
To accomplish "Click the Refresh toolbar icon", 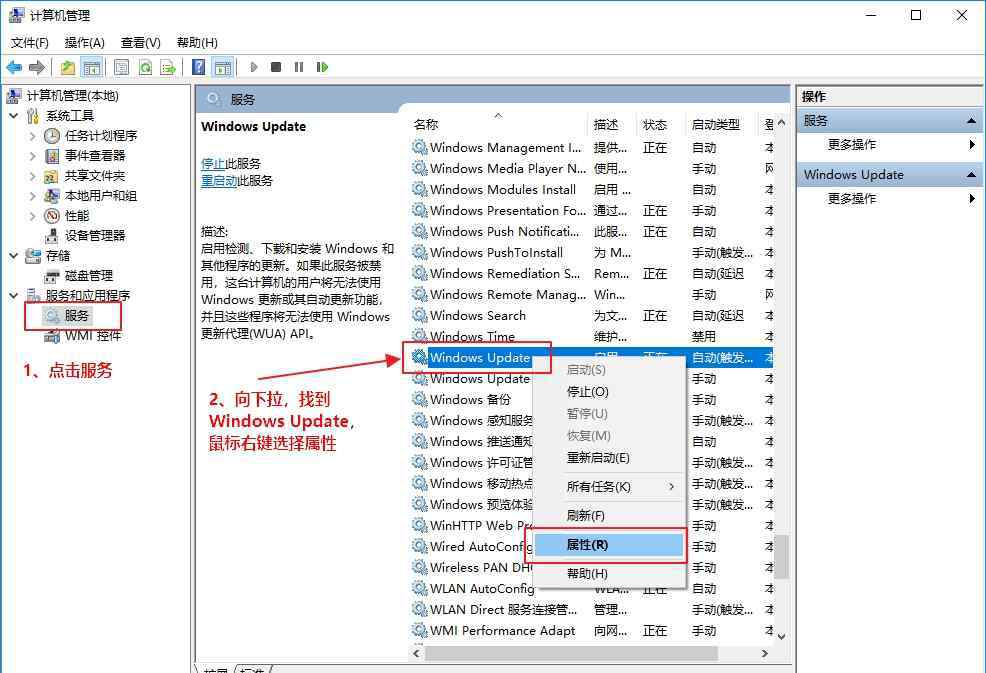I will [145, 67].
